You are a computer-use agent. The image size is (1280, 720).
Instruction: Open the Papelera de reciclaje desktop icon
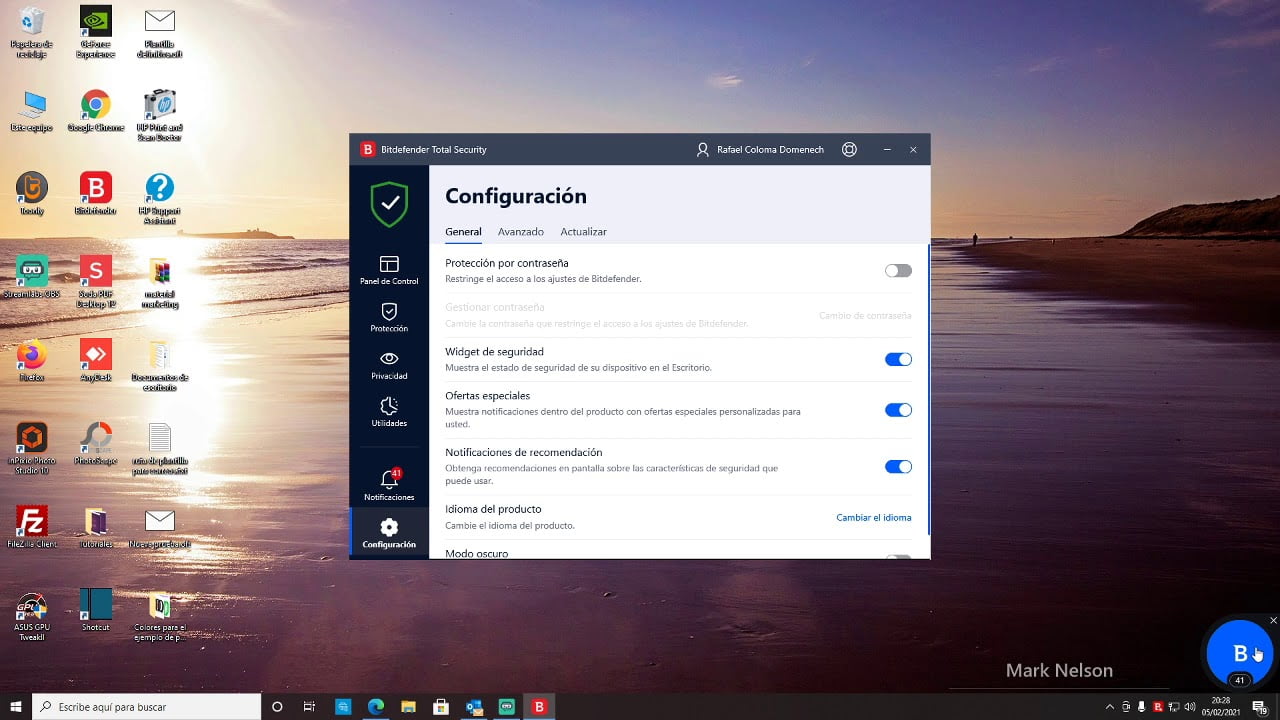(x=31, y=32)
